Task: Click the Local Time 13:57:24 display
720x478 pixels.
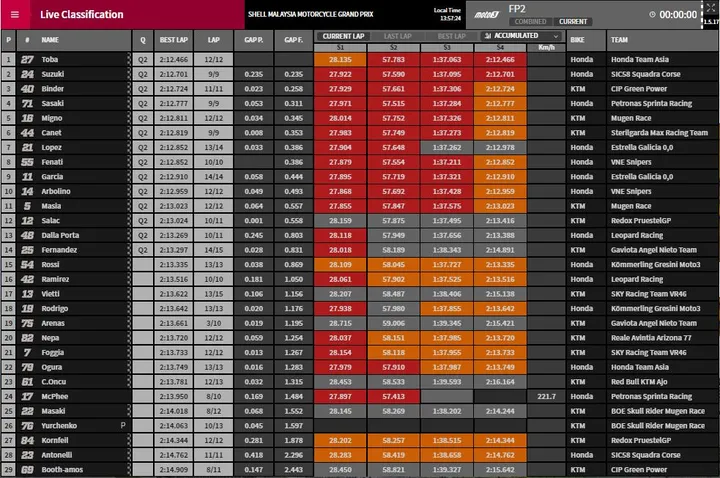Action: coord(447,14)
